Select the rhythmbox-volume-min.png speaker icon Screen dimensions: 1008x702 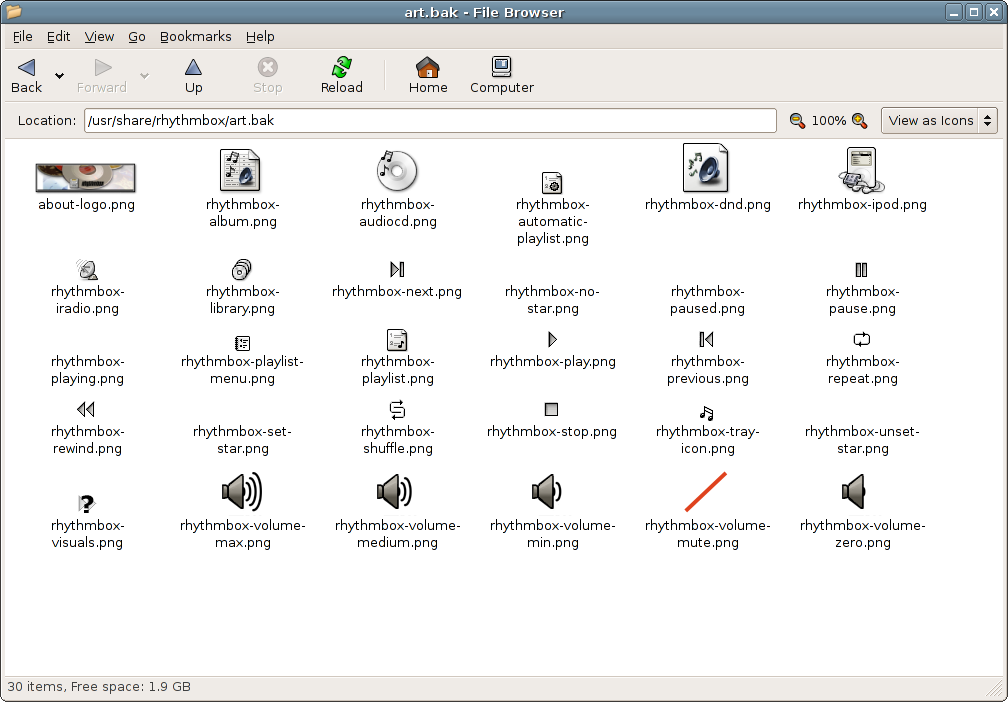coord(546,492)
